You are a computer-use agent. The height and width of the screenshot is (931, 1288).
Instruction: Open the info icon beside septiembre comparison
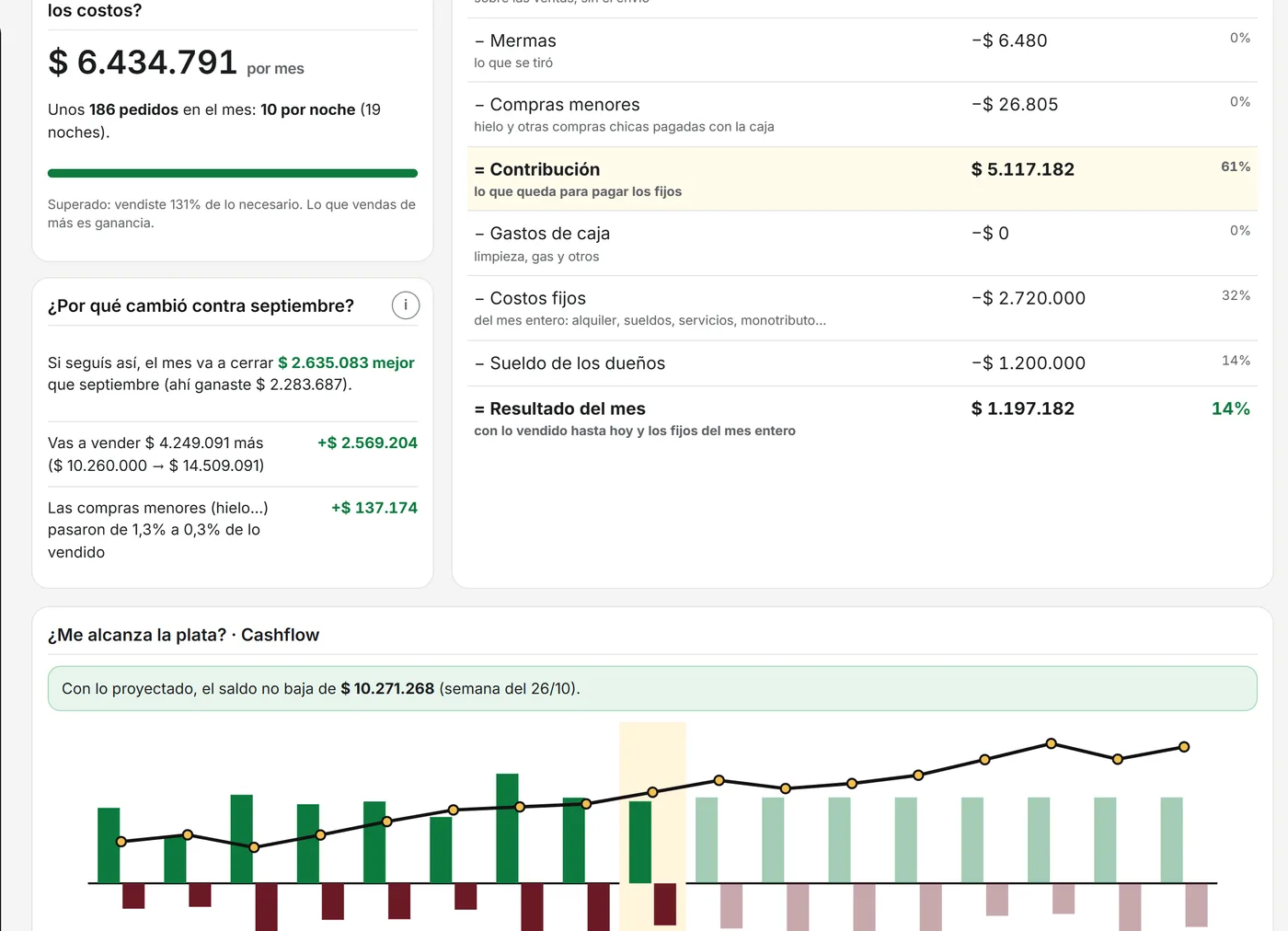406,305
